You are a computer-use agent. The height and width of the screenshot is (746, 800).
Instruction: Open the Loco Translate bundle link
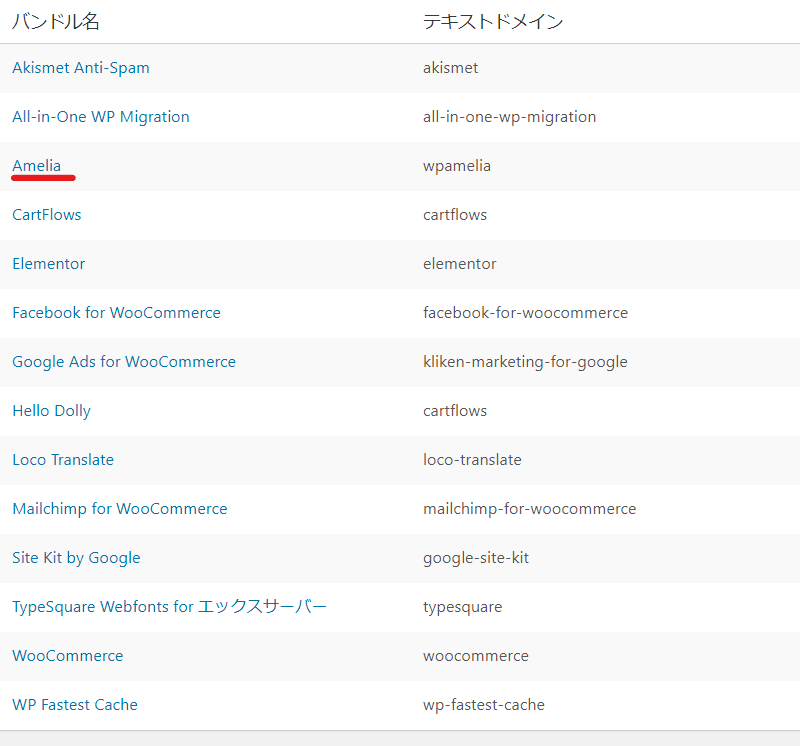pyautogui.click(x=63, y=460)
